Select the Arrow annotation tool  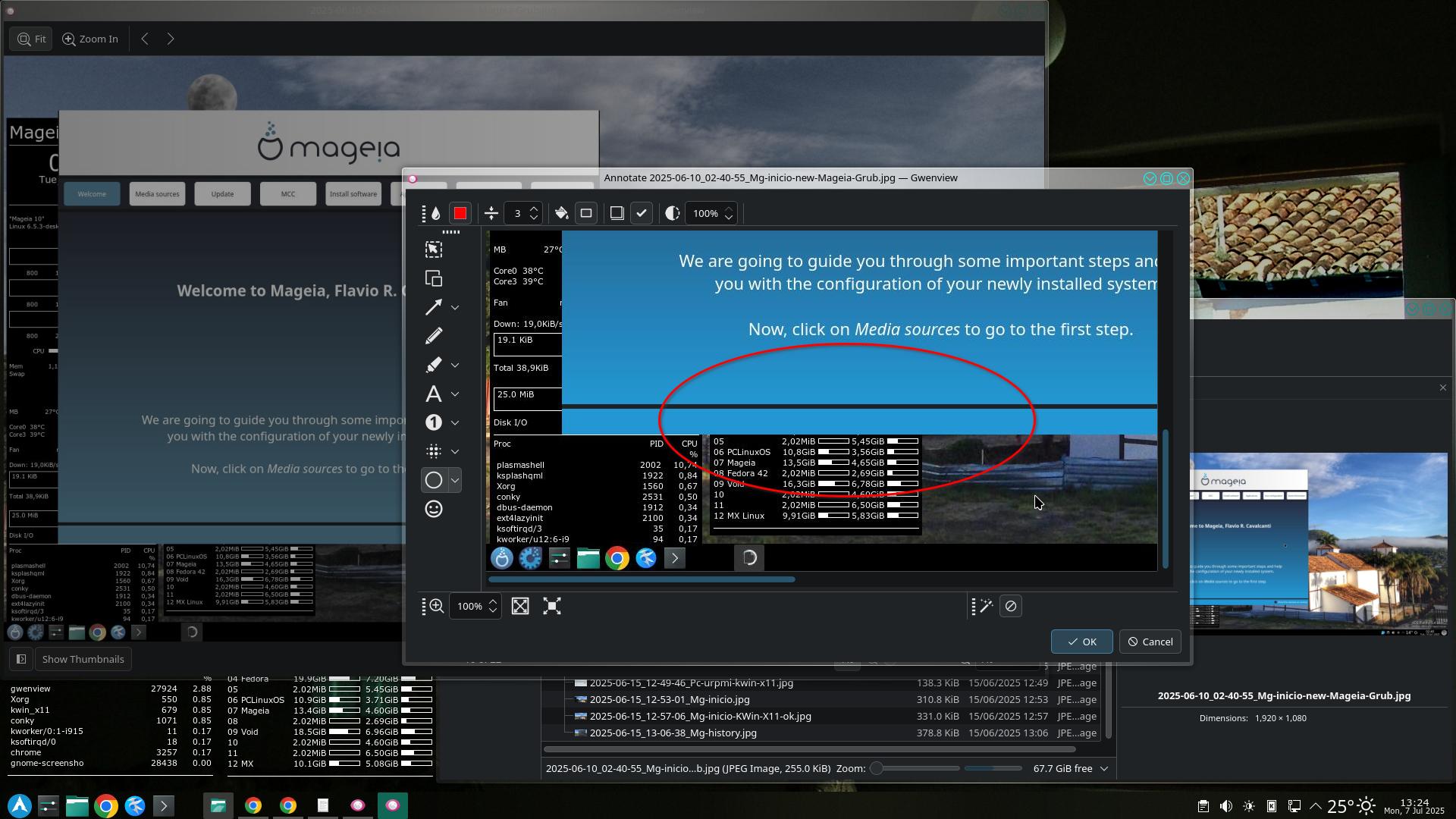point(434,307)
